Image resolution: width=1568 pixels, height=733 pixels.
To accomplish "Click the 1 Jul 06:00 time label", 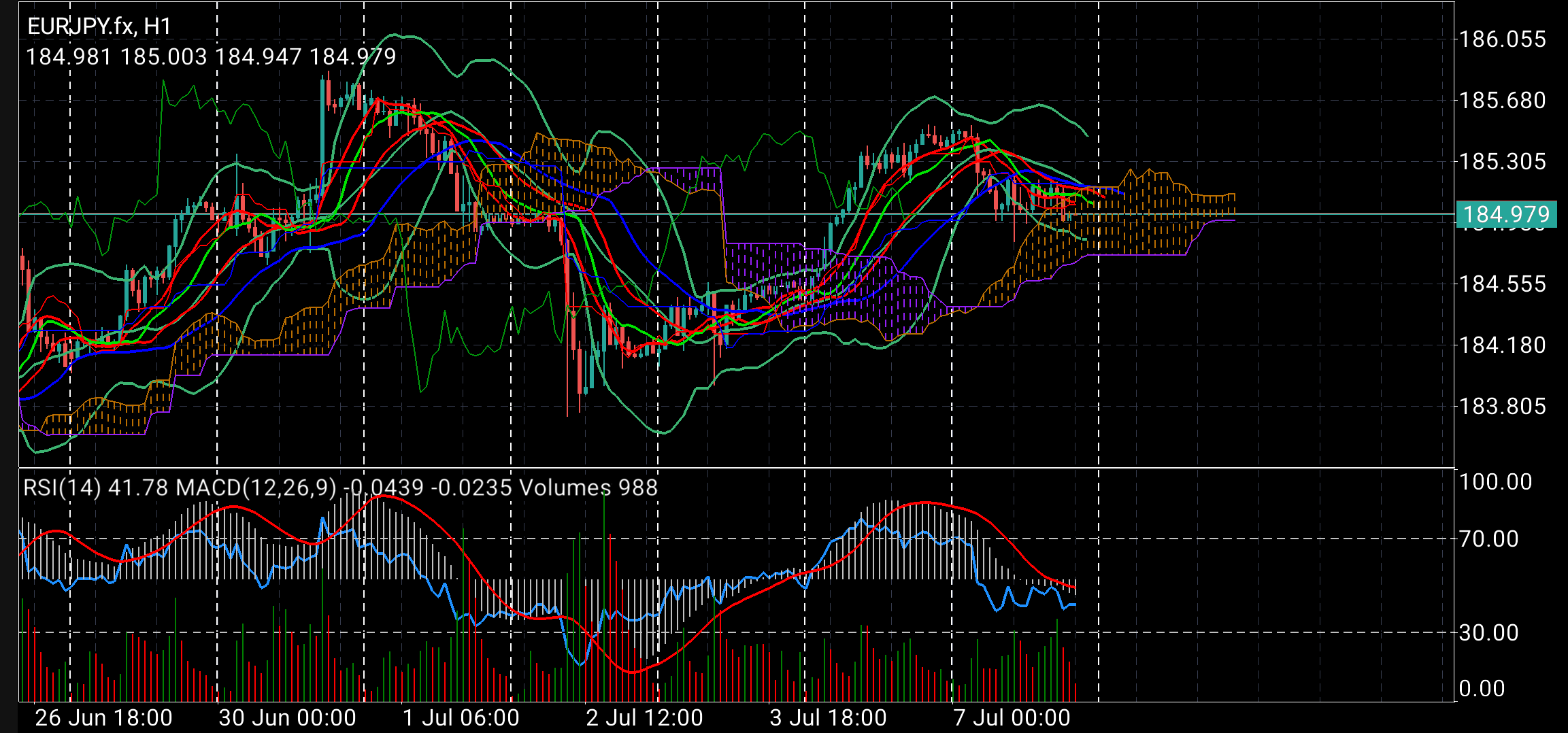I will tap(461, 717).
